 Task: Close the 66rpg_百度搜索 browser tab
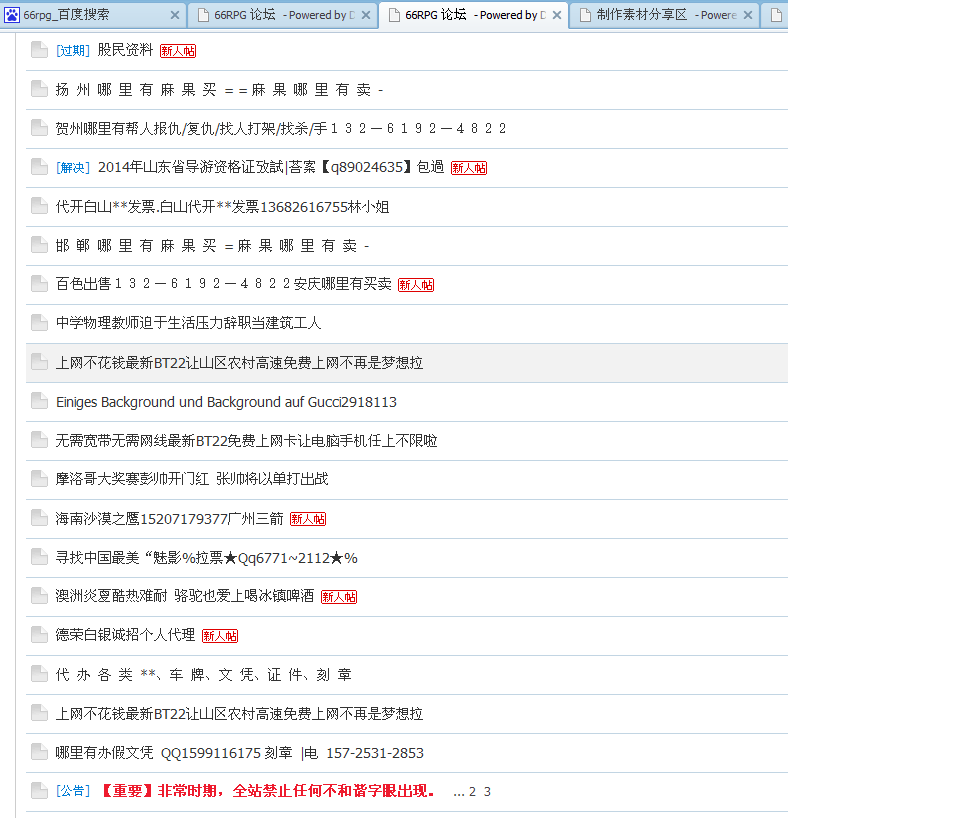pos(175,15)
